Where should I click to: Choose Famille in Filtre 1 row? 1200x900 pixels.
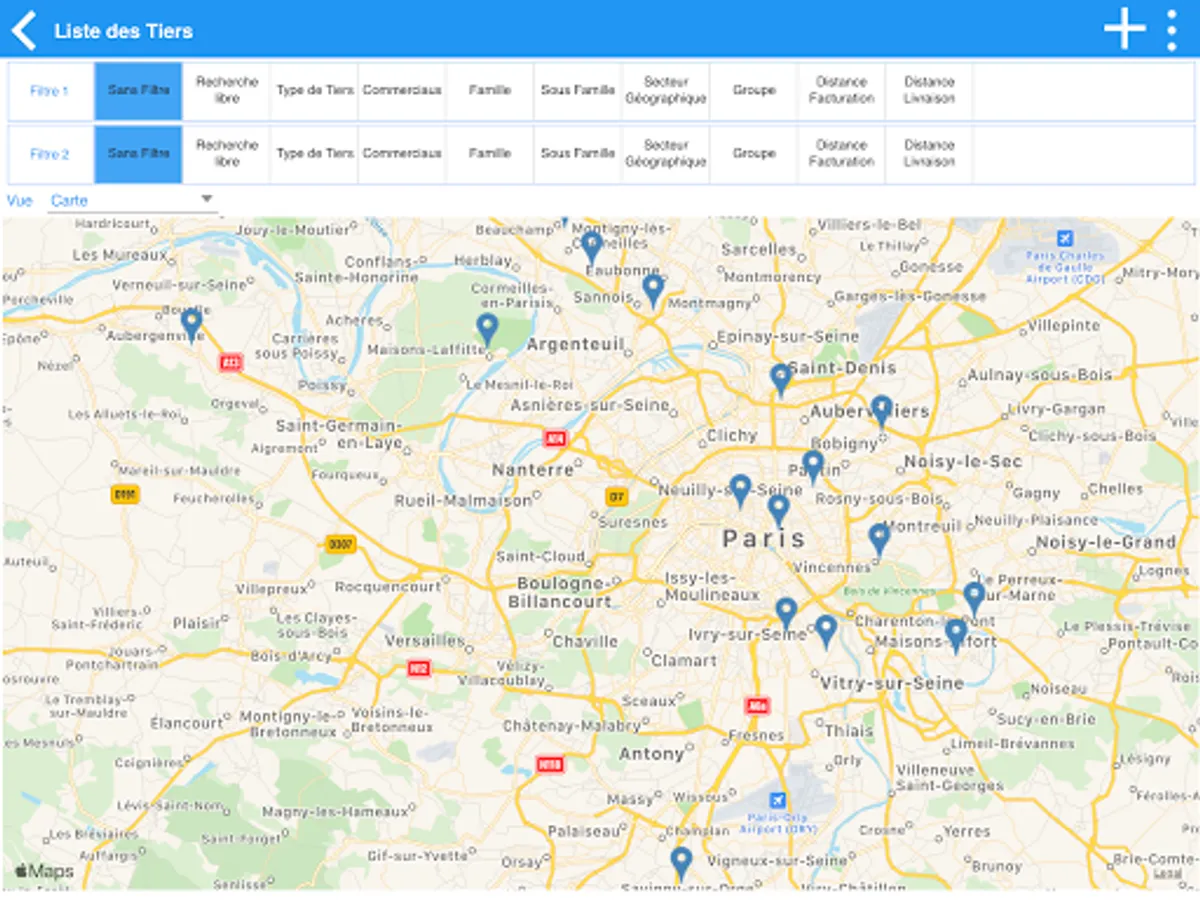pos(490,91)
